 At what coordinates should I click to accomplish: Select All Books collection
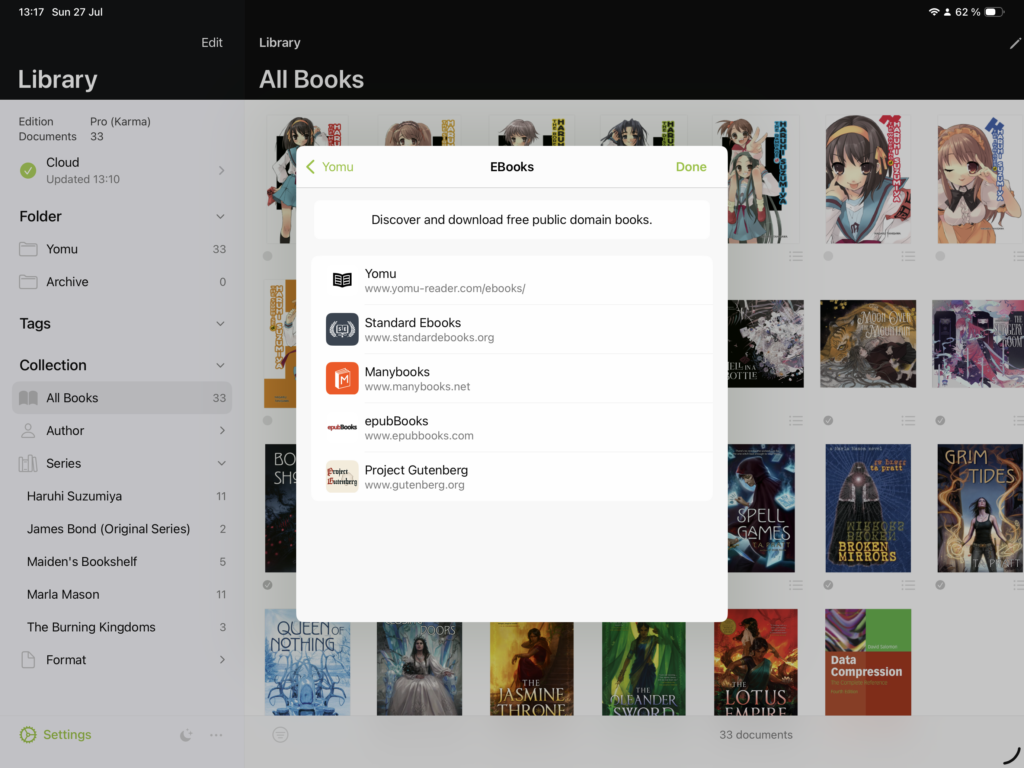tap(122, 398)
